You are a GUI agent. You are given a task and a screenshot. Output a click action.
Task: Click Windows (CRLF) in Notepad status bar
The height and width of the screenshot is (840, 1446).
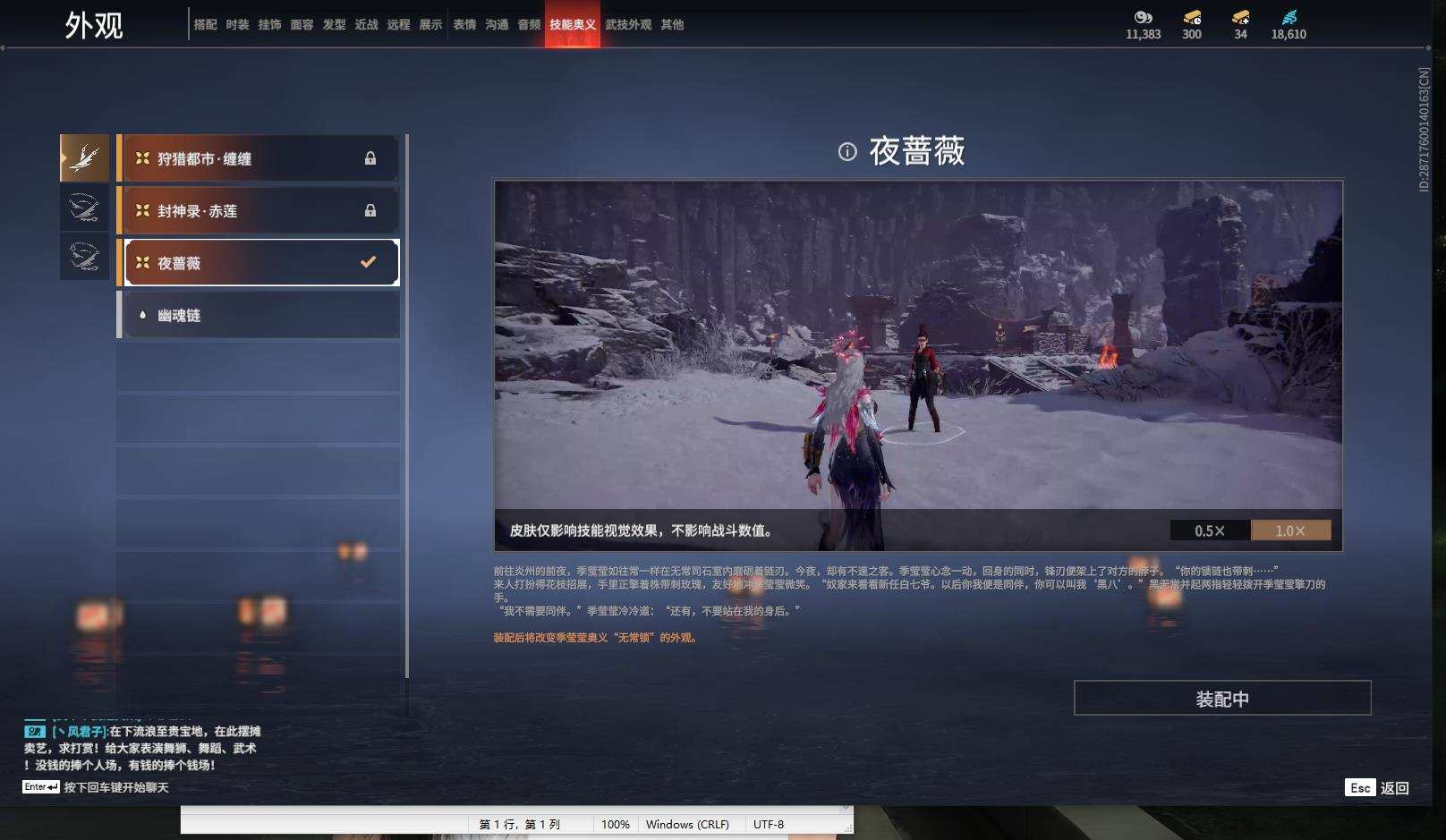coord(687,824)
